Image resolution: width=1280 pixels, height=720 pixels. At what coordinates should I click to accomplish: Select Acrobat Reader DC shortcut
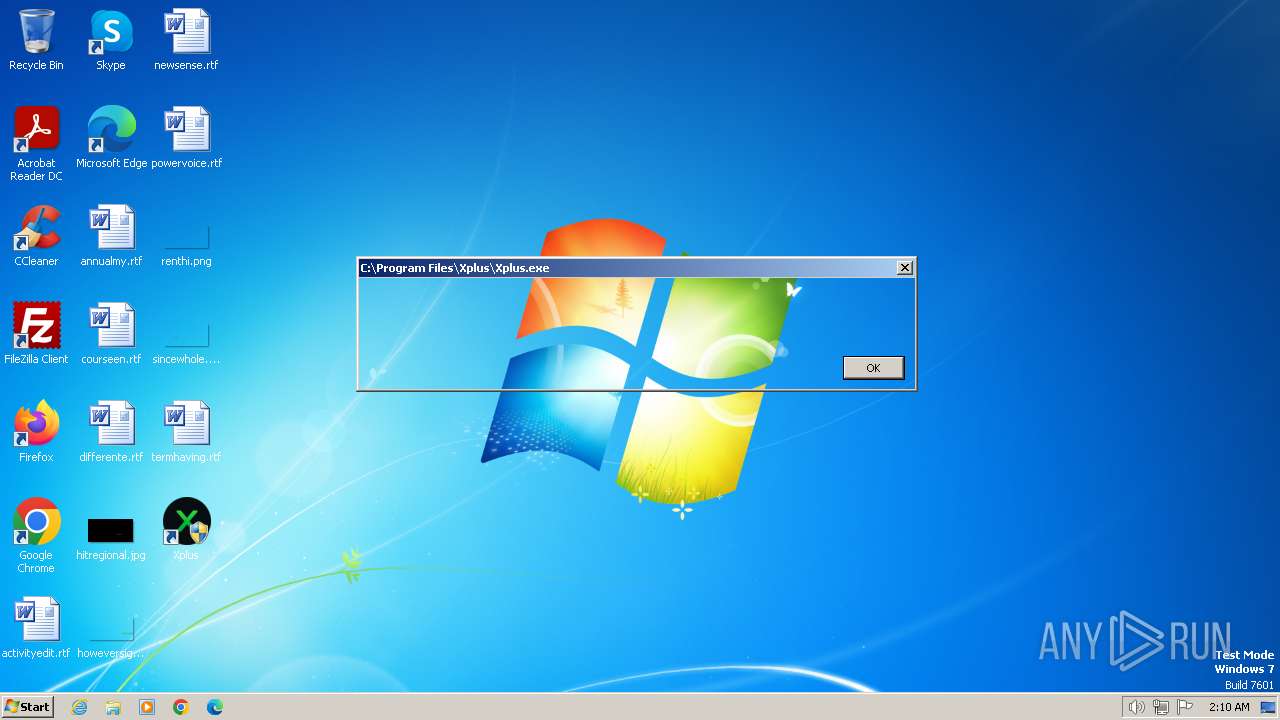click(36, 144)
